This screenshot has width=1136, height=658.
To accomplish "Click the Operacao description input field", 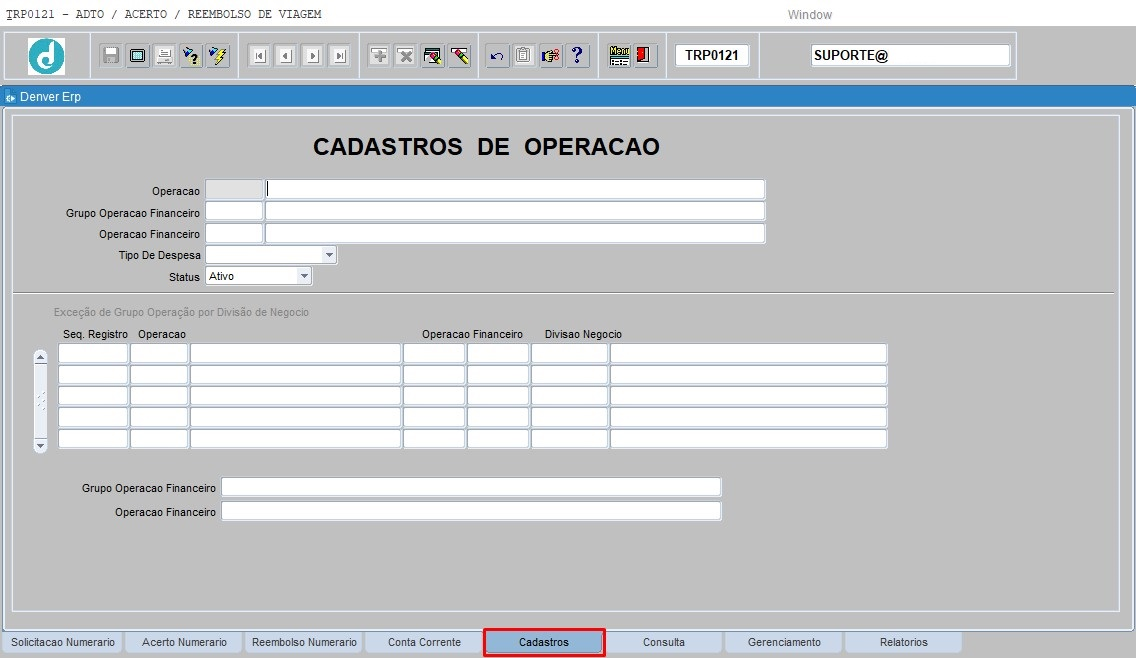I will pyautogui.click(x=515, y=190).
